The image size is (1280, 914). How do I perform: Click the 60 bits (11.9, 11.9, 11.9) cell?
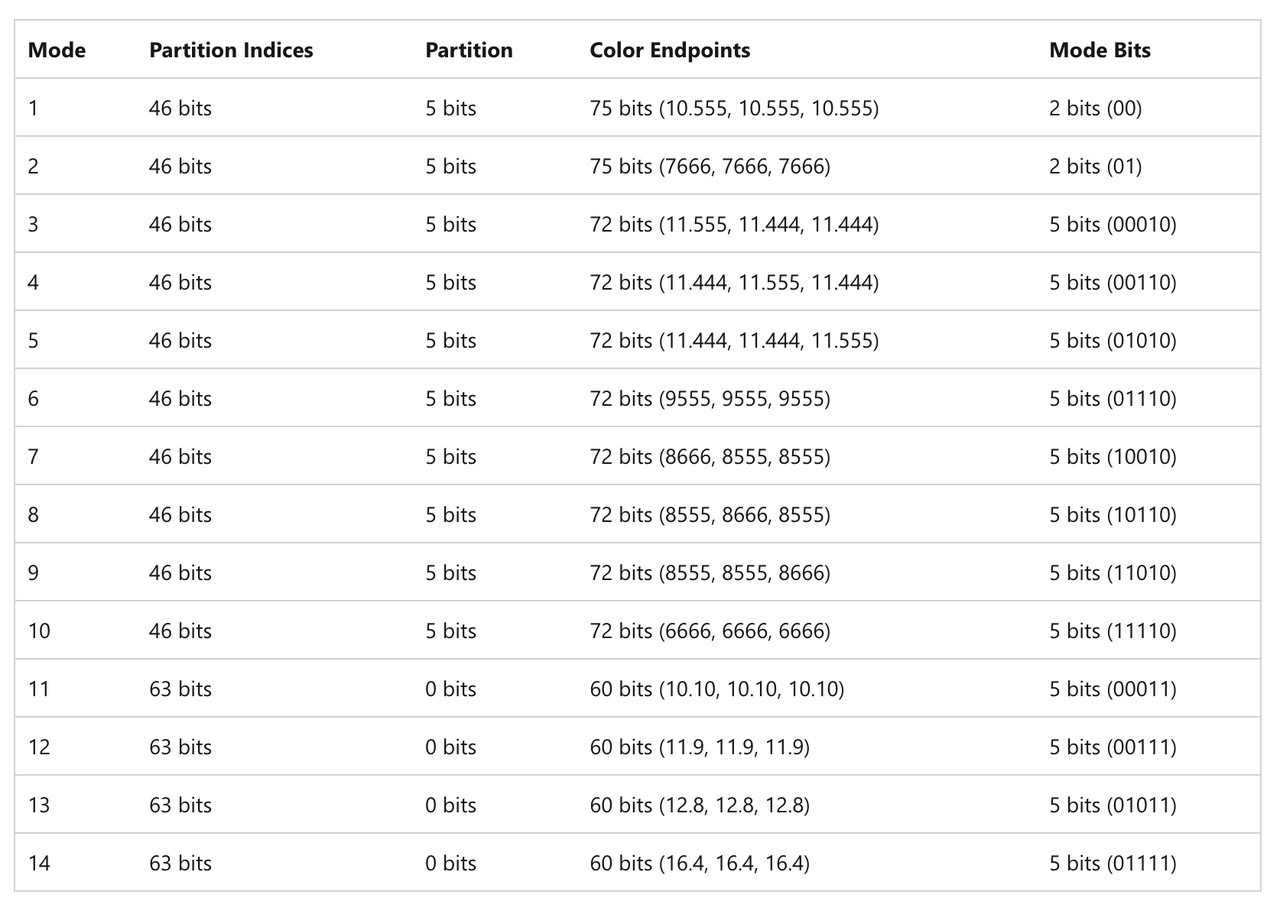[x=700, y=746]
